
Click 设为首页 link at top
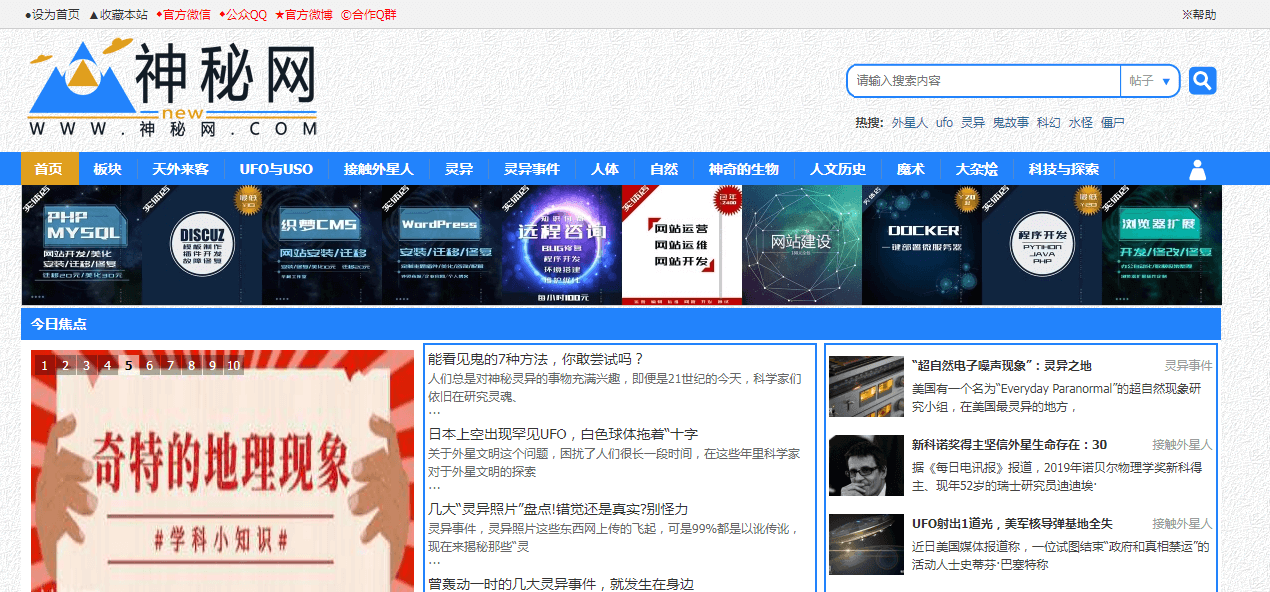52,15
